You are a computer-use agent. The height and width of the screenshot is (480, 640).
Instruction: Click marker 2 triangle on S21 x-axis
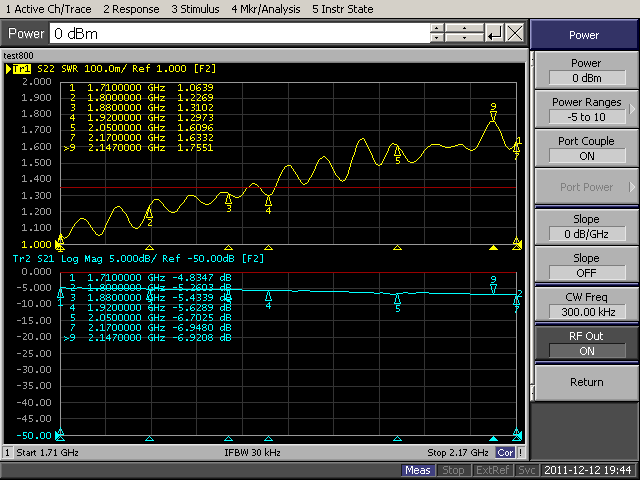149,439
